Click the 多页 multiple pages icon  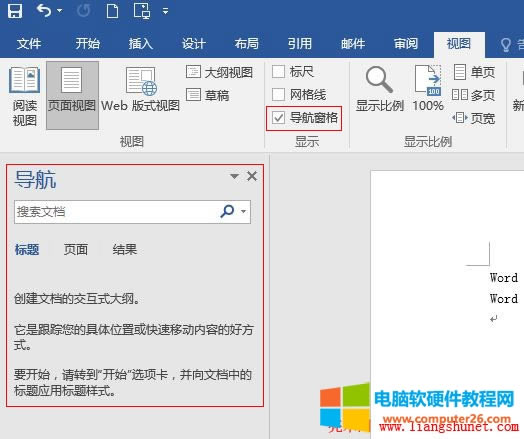(460, 95)
